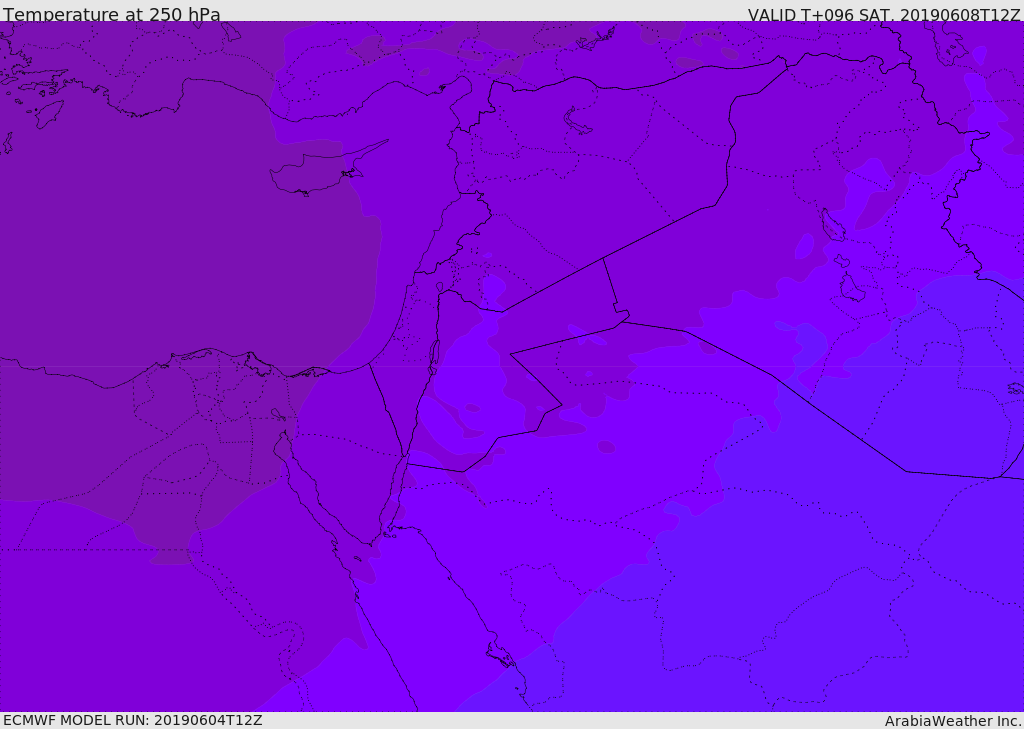Image resolution: width=1024 pixels, height=729 pixels.
Task: Click the 'ECMWF MODEL RUN: 20190604T12Z' footer text
Action: [133, 720]
